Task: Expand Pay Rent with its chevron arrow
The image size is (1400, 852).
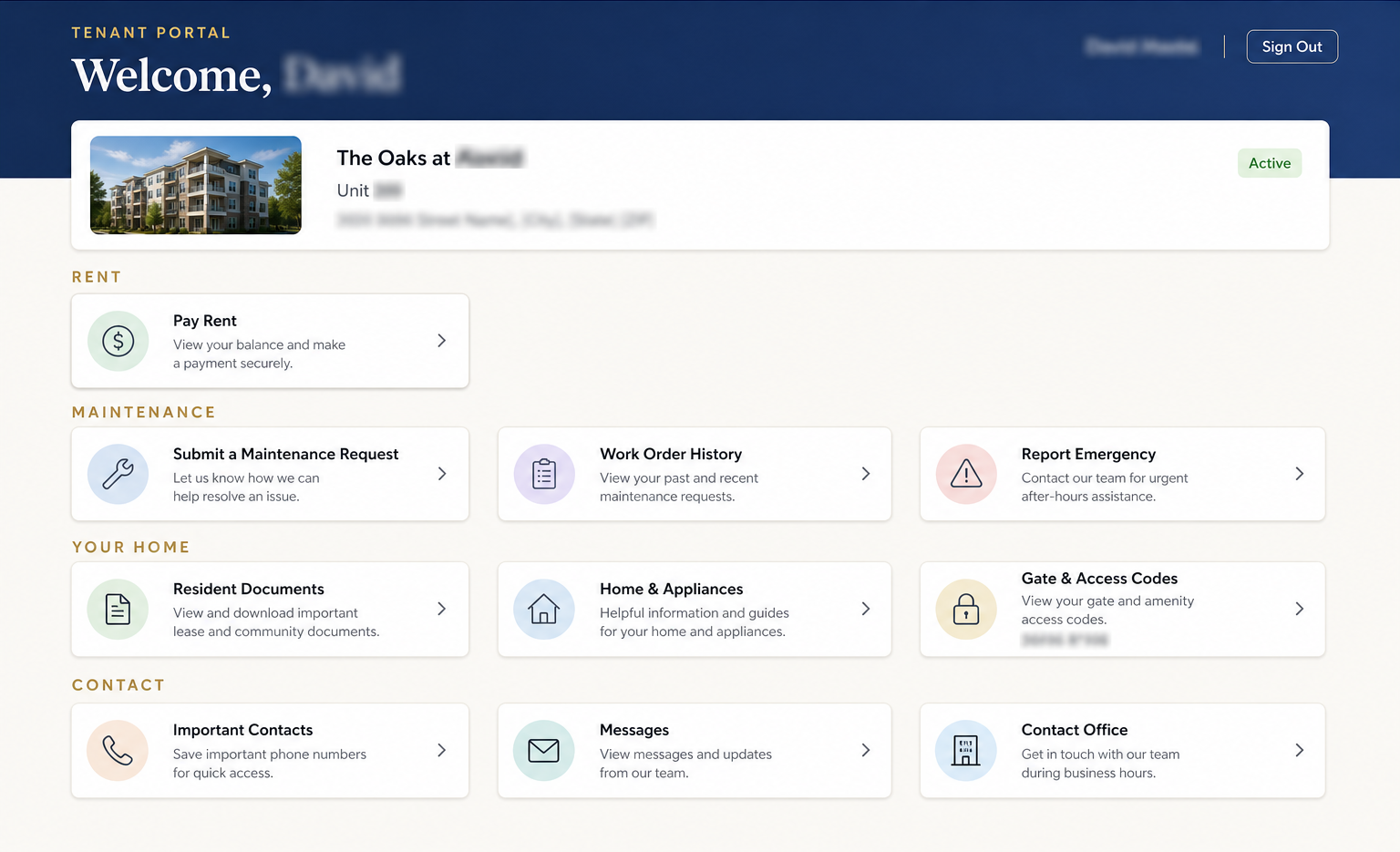Action: (442, 341)
